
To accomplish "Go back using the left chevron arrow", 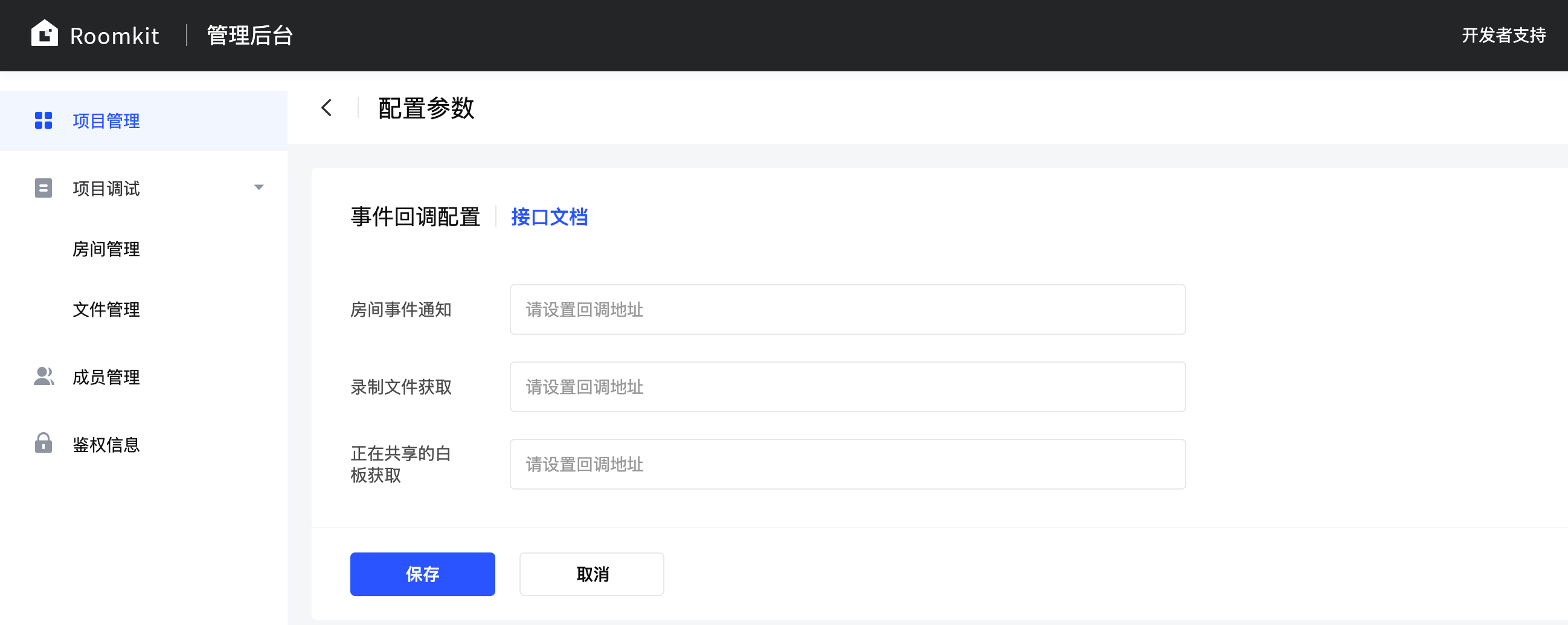I will pos(327,108).
